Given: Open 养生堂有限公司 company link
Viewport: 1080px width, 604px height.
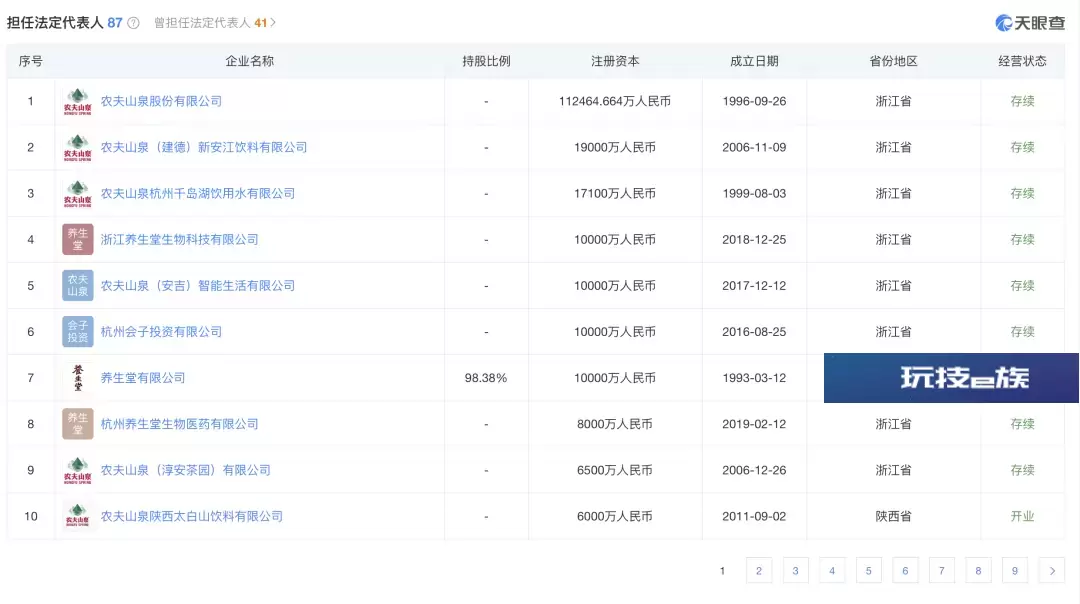Looking at the screenshot, I should [x=143, y=378].
